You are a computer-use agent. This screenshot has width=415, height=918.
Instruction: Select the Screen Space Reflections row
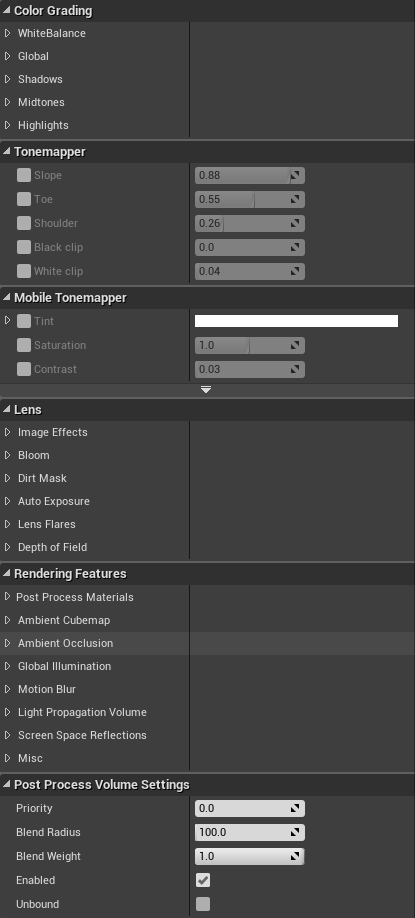point(207,735)
